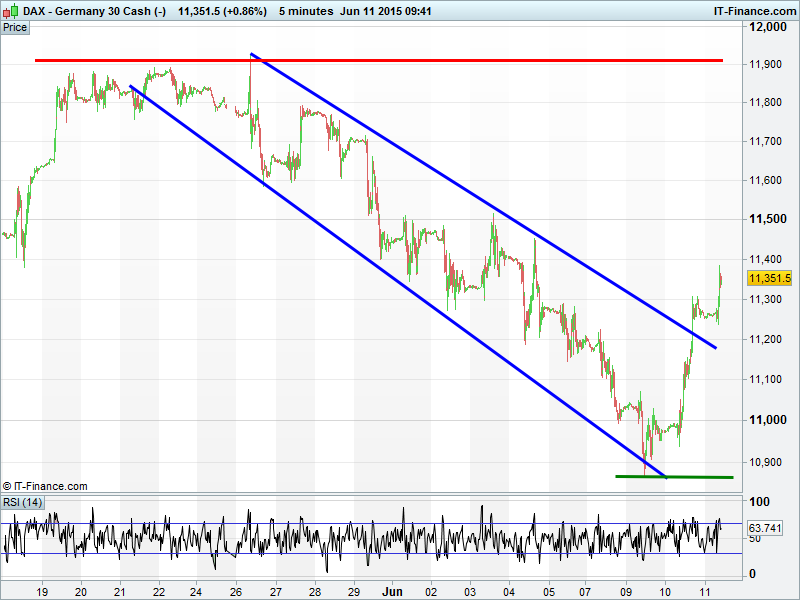Select the lower blue channel trendline
Screen dimensions: 800x600
(x=400, y=281)
